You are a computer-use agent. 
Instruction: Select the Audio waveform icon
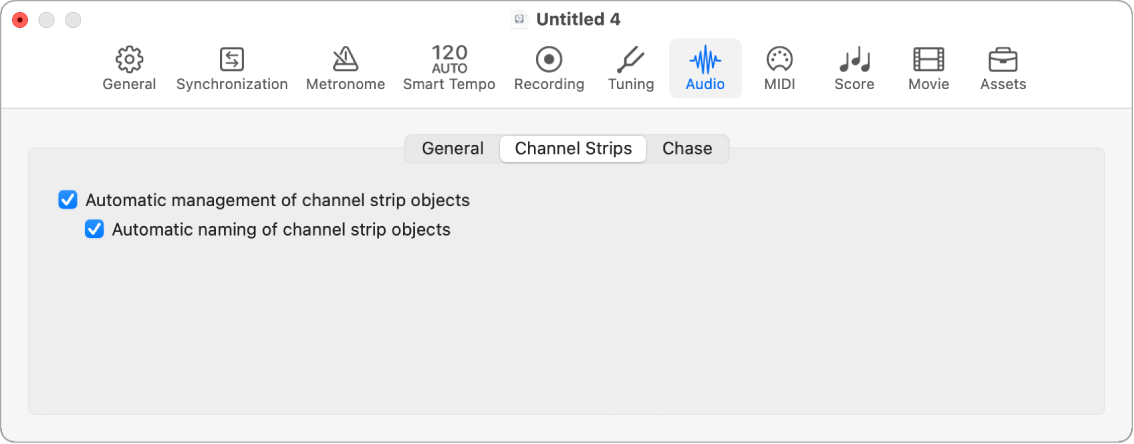coord(705,60)
